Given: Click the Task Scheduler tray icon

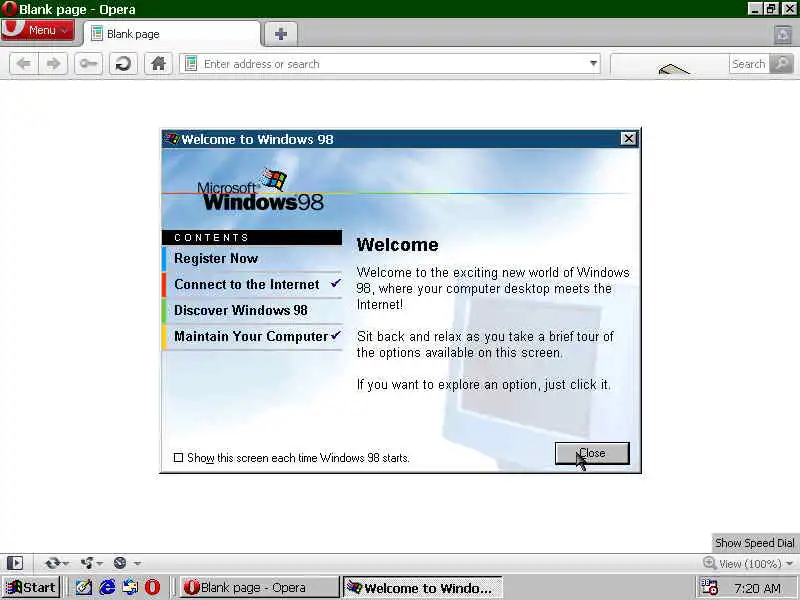Looking at the screenshot, I should pos(709,587).
